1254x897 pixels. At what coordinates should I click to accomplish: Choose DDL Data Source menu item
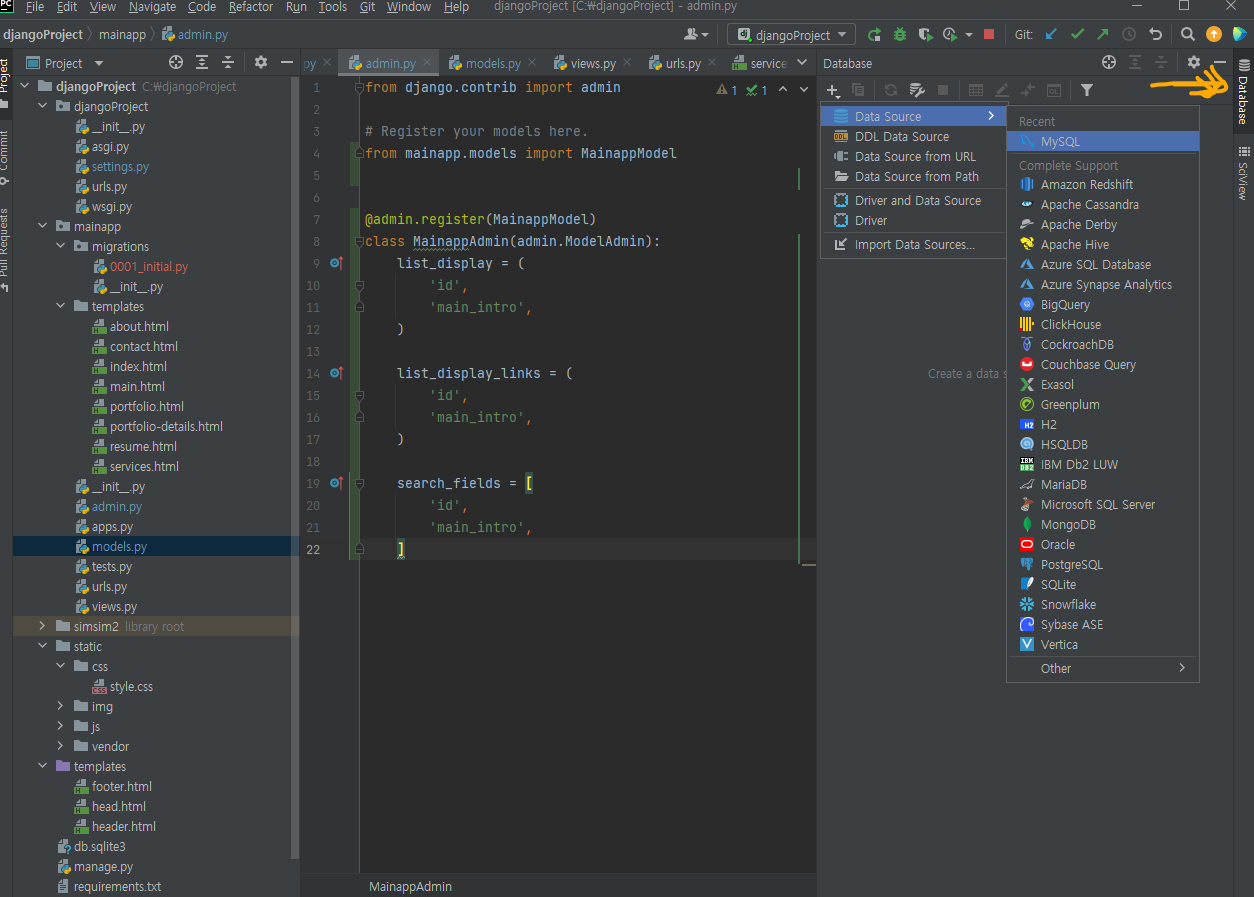(913, 137)
